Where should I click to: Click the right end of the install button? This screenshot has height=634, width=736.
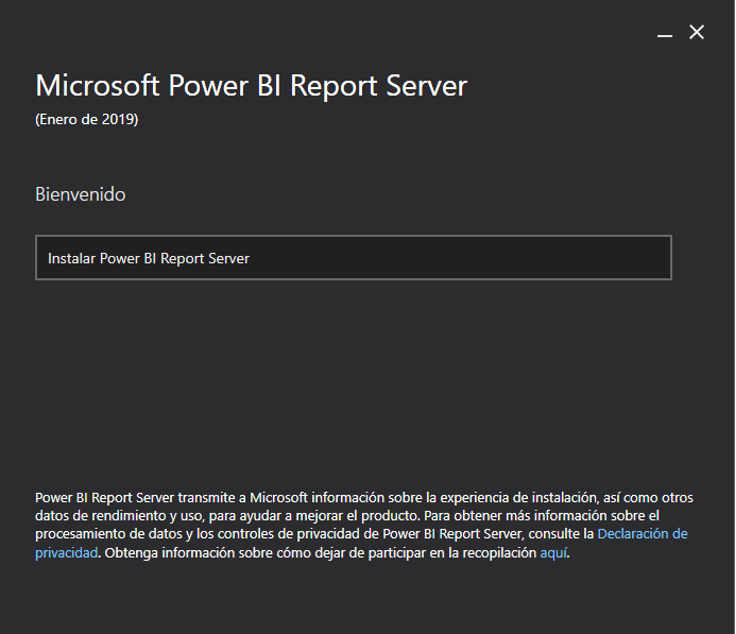coord(640,258)
